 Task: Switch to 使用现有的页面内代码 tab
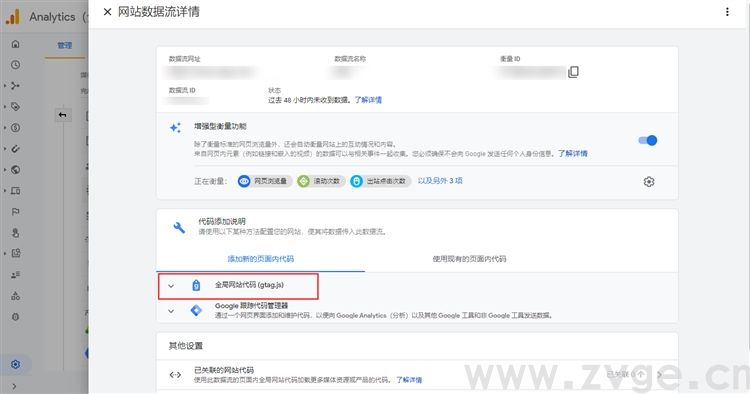[469, 259]
